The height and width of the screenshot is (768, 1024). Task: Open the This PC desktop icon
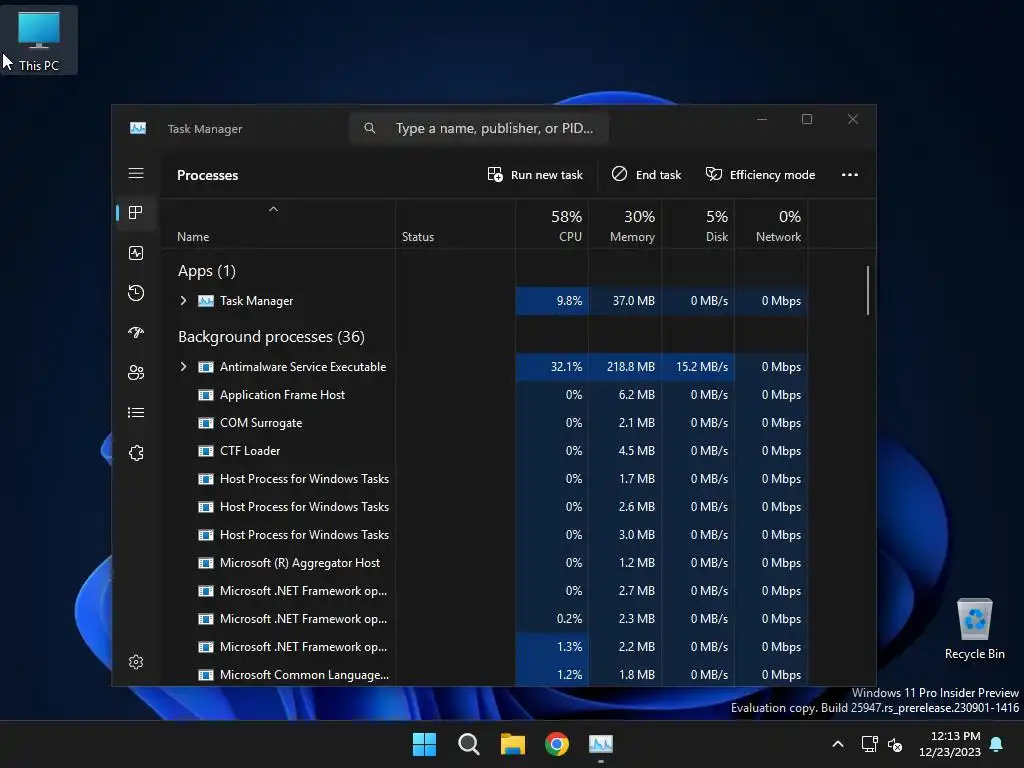(x=39, y=40)
